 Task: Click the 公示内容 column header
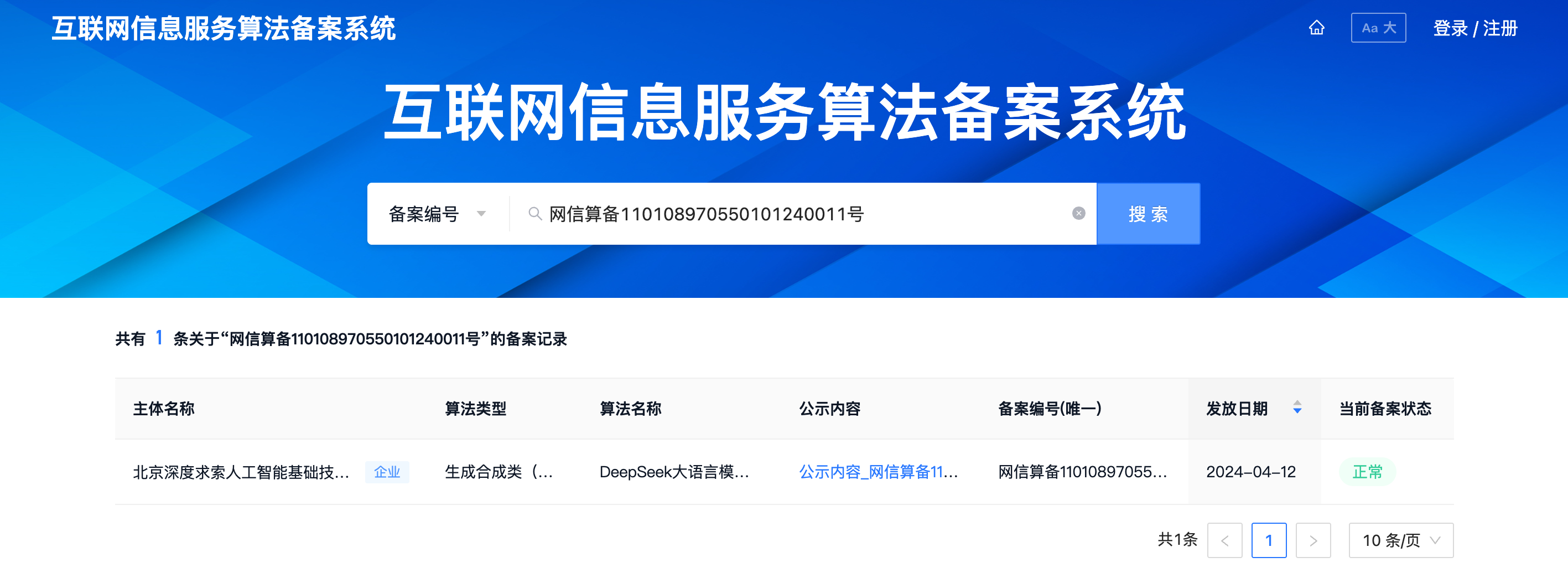click(x=830, y=408)
